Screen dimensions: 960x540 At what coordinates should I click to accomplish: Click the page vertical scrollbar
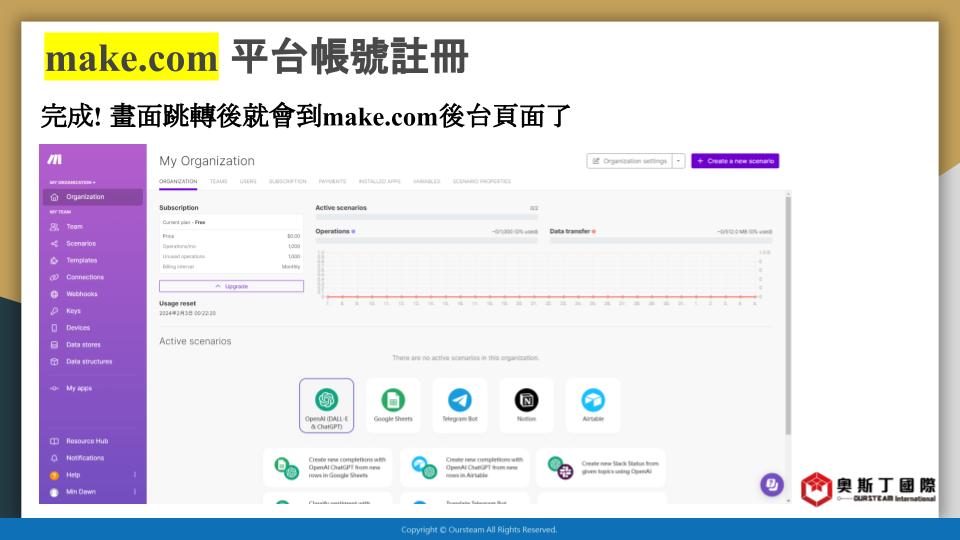788,315
